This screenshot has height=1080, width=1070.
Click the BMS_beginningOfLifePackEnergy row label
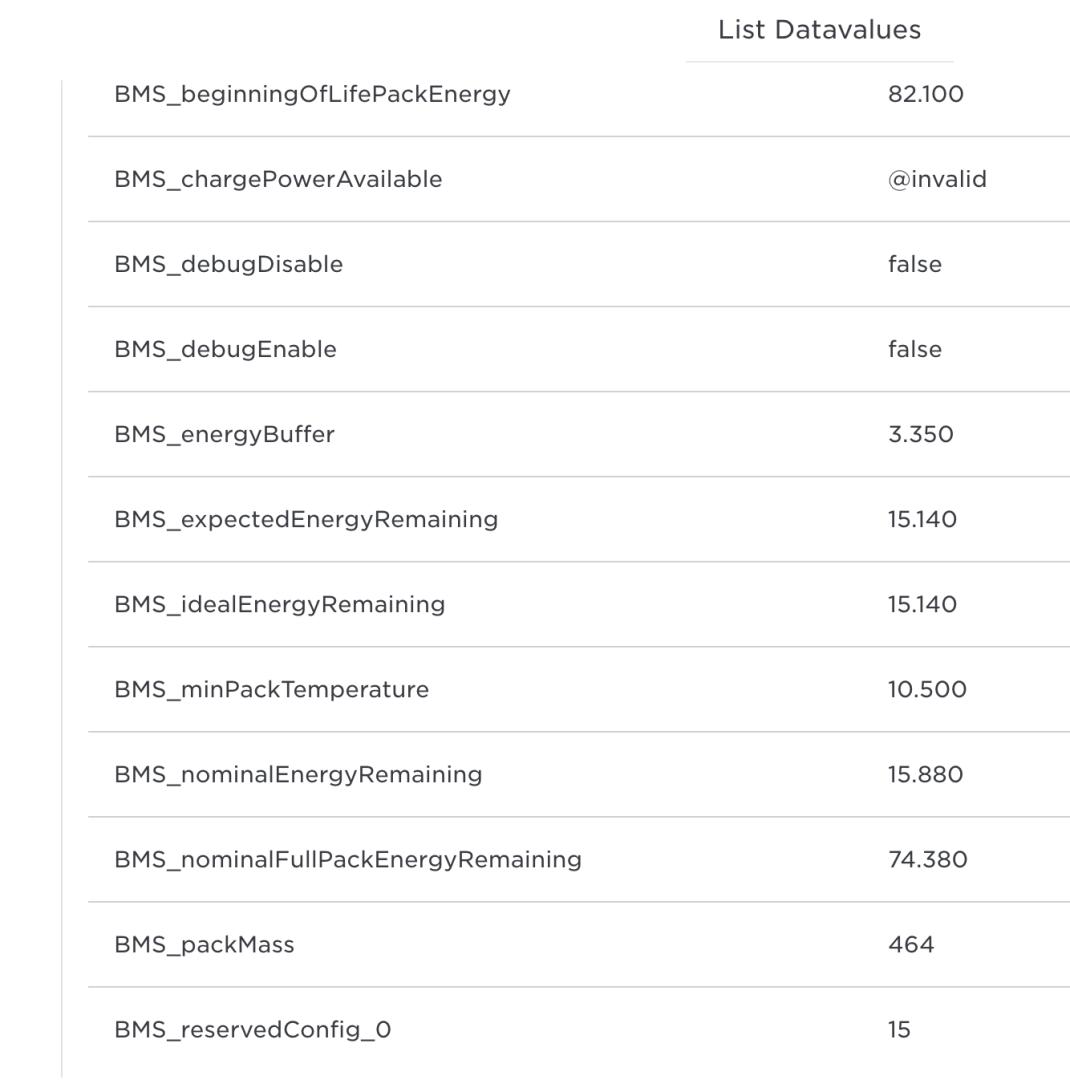pyautogui.click(x=312, y=94)
